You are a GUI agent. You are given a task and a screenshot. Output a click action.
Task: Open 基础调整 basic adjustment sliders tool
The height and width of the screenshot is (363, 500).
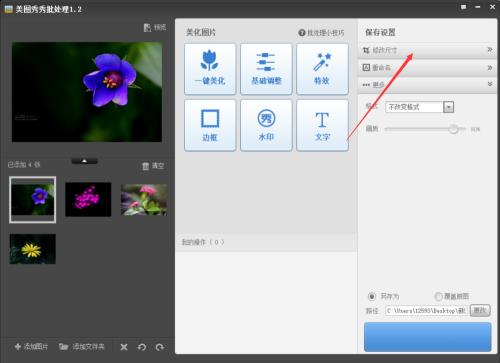tap(266, 69)
